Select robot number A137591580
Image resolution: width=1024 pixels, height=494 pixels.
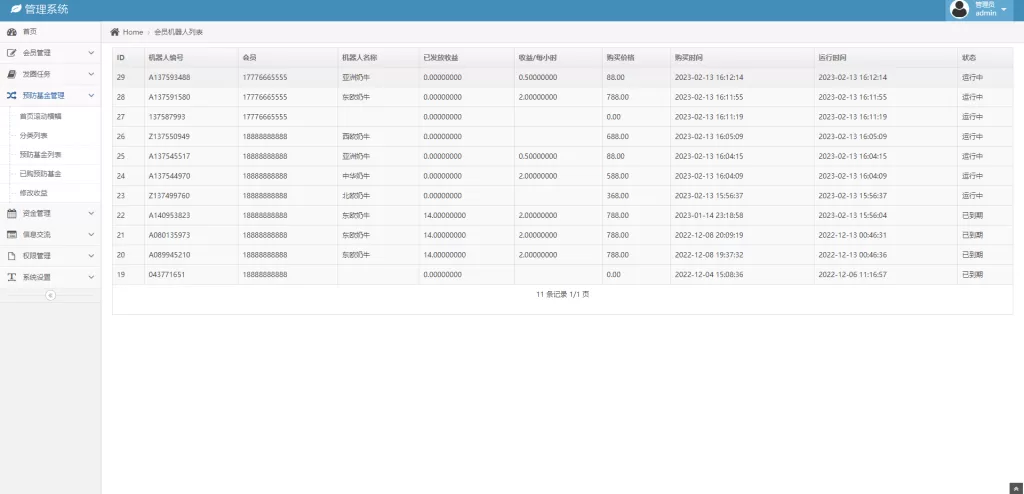click(169, 97)
